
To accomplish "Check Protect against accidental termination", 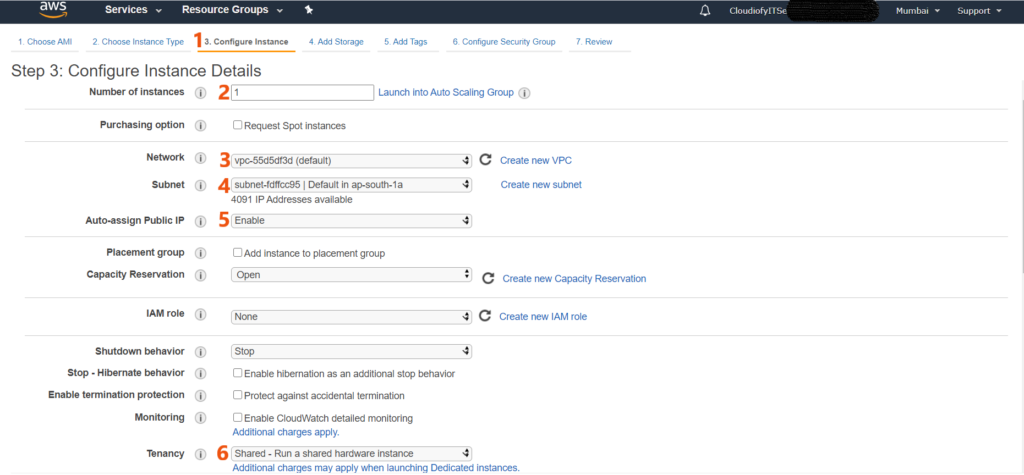I will pyautogui.click(x=238, y=395).
